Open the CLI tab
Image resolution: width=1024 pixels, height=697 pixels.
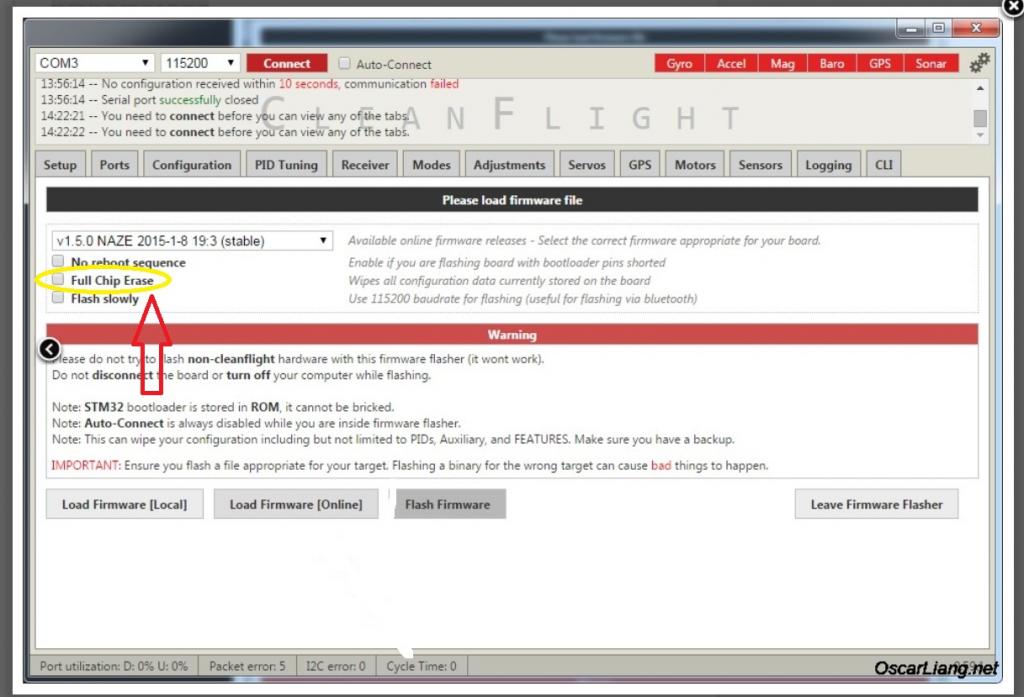884,165
